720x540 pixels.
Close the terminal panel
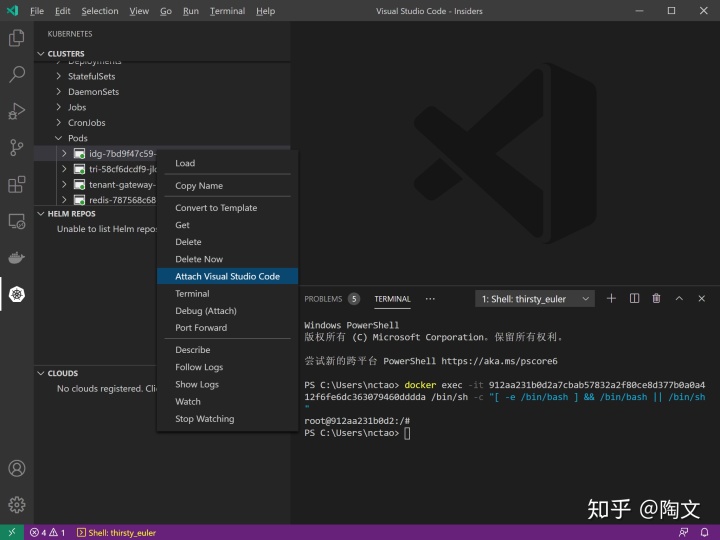click(x=702, y=298)
